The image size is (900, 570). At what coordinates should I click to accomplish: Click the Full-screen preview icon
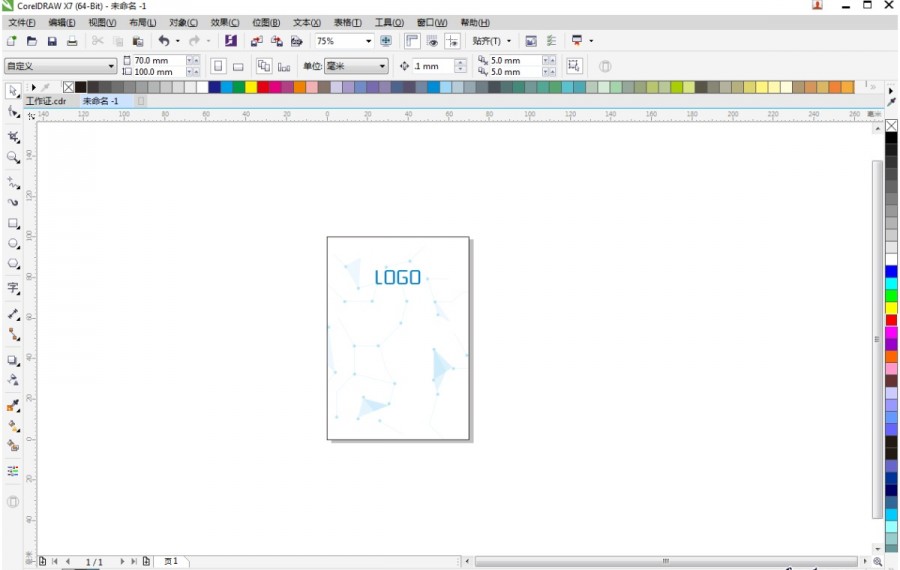coord(386,41)
